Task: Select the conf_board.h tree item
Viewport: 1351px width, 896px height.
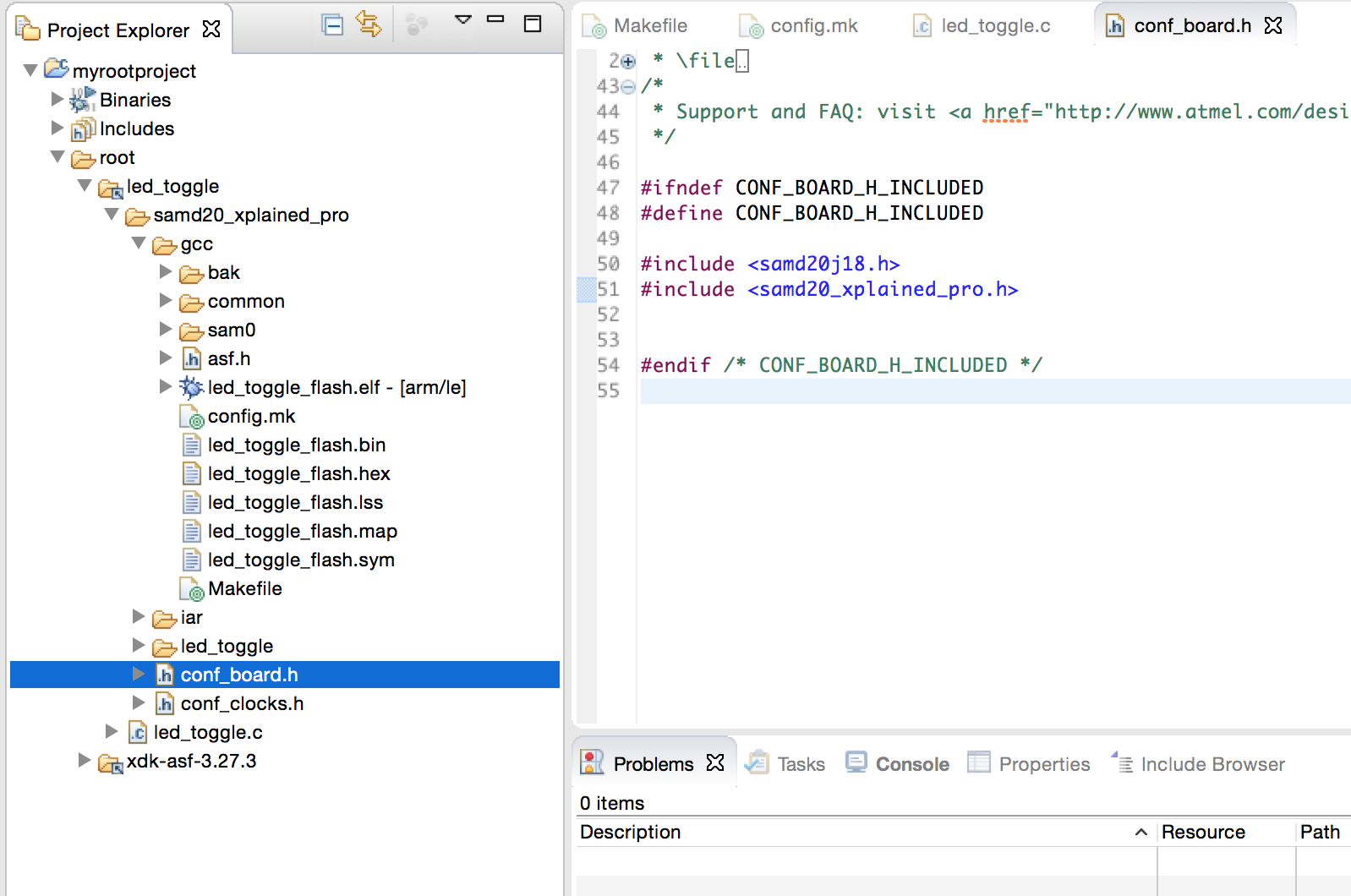Action: (285, 675)
